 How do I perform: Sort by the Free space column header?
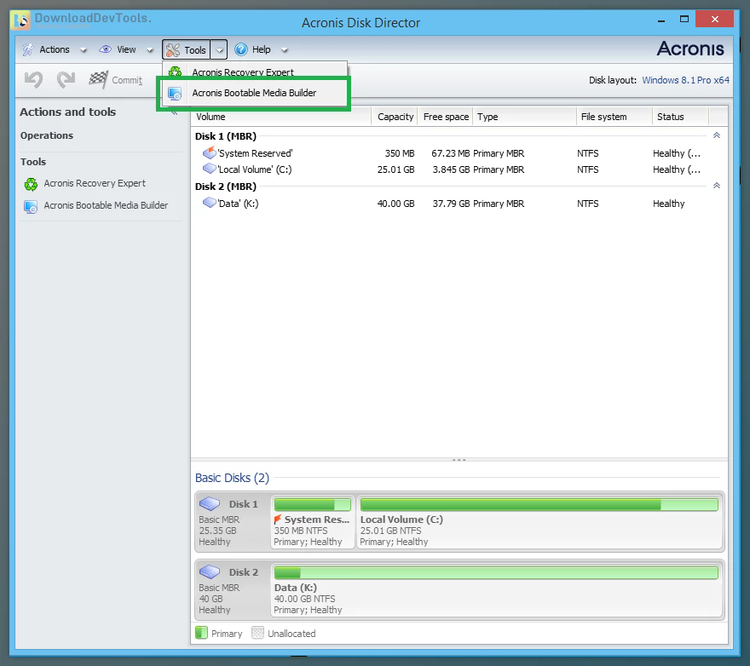[446, 117]
